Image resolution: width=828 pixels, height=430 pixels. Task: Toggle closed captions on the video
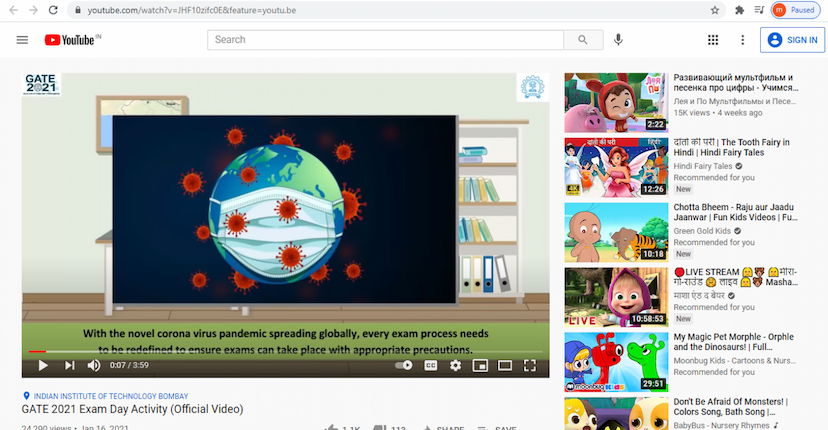(431, 366)
